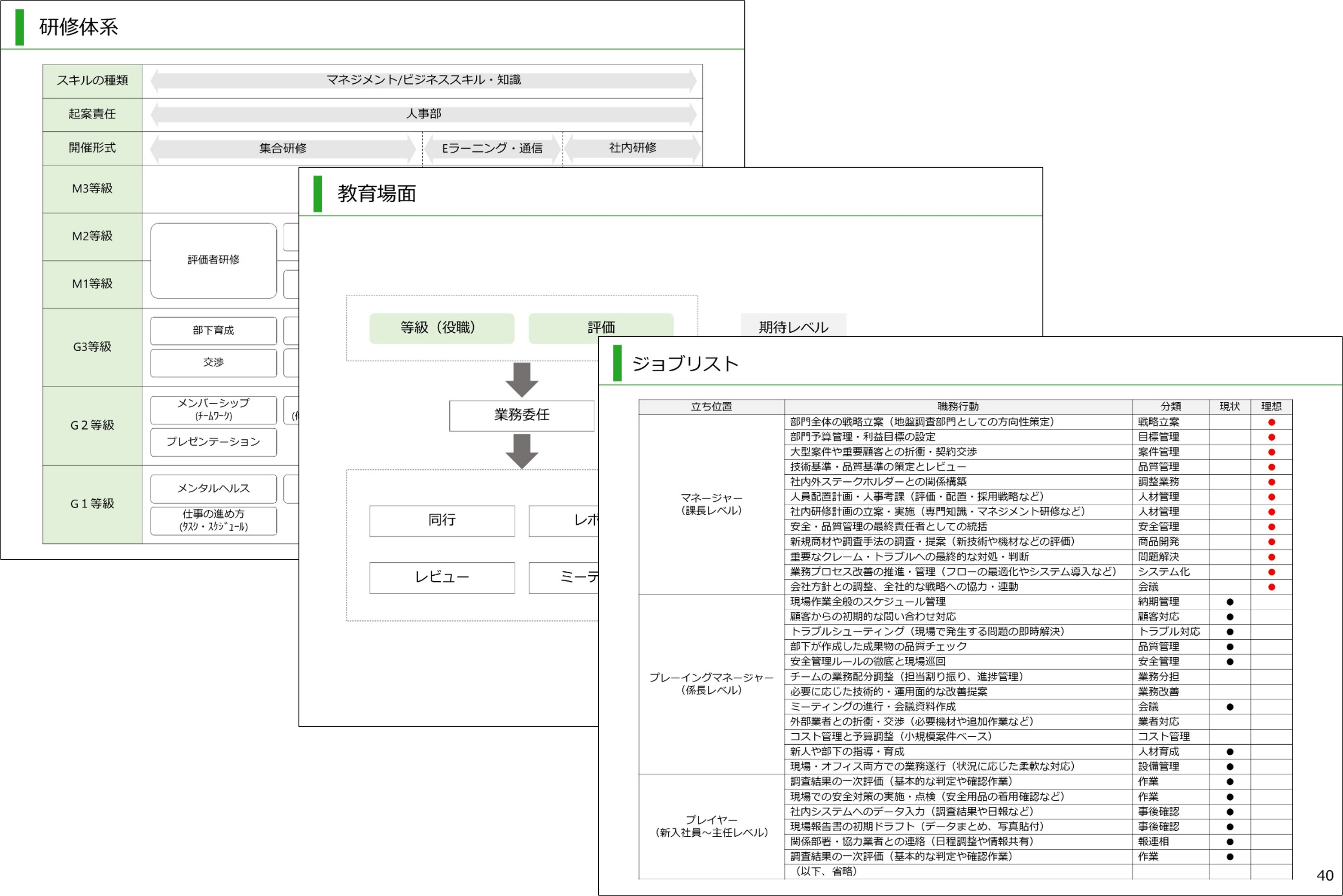Click the 同行 box
This screenshot has width=1343, height=896.
pos(442,520)
